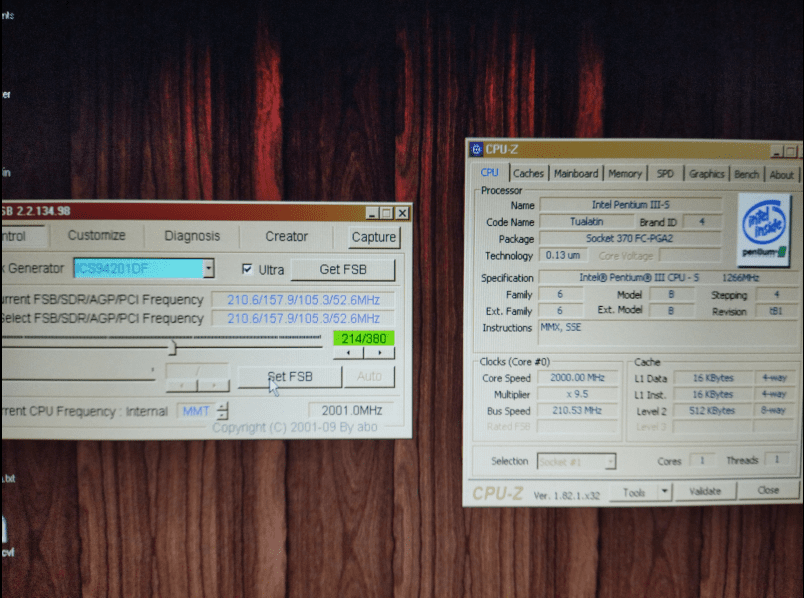Click the processor Name field Intel Pentium III-S

(631, 205)
